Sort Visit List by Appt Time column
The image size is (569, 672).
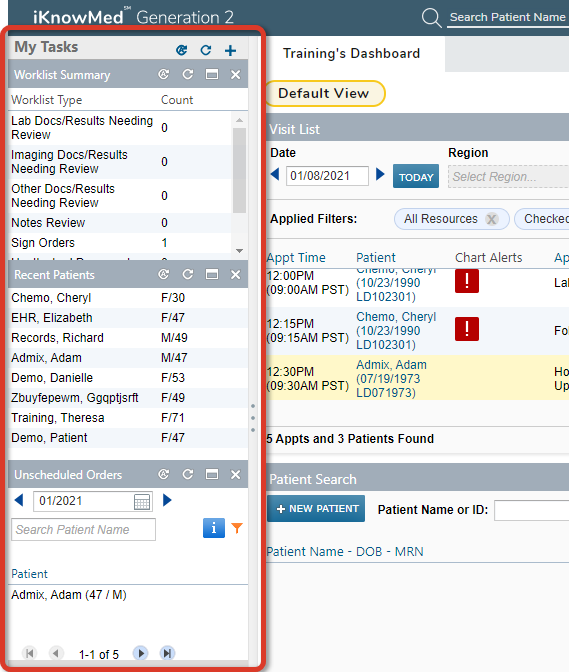point(296,258)
